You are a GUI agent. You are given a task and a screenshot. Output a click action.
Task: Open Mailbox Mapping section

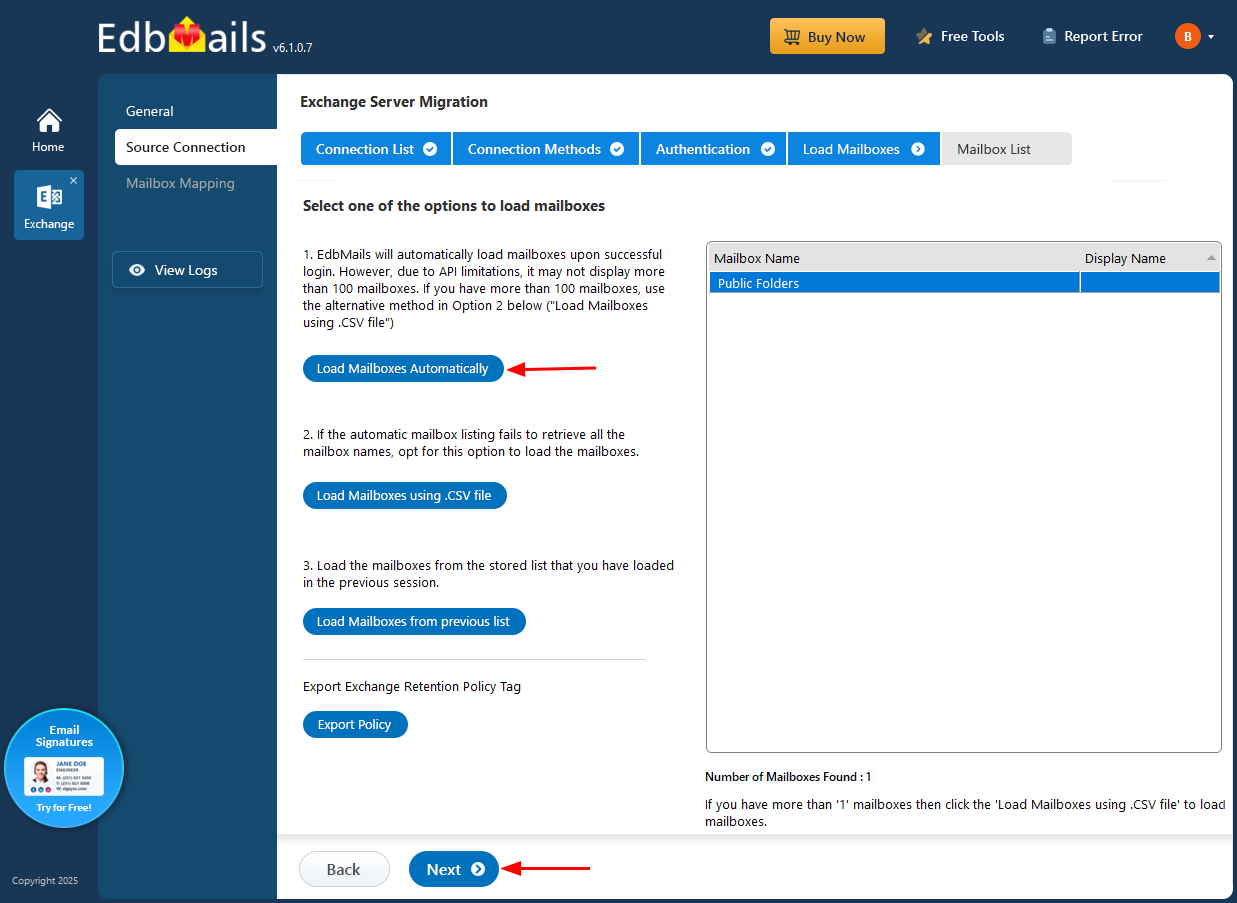(180, 183)
